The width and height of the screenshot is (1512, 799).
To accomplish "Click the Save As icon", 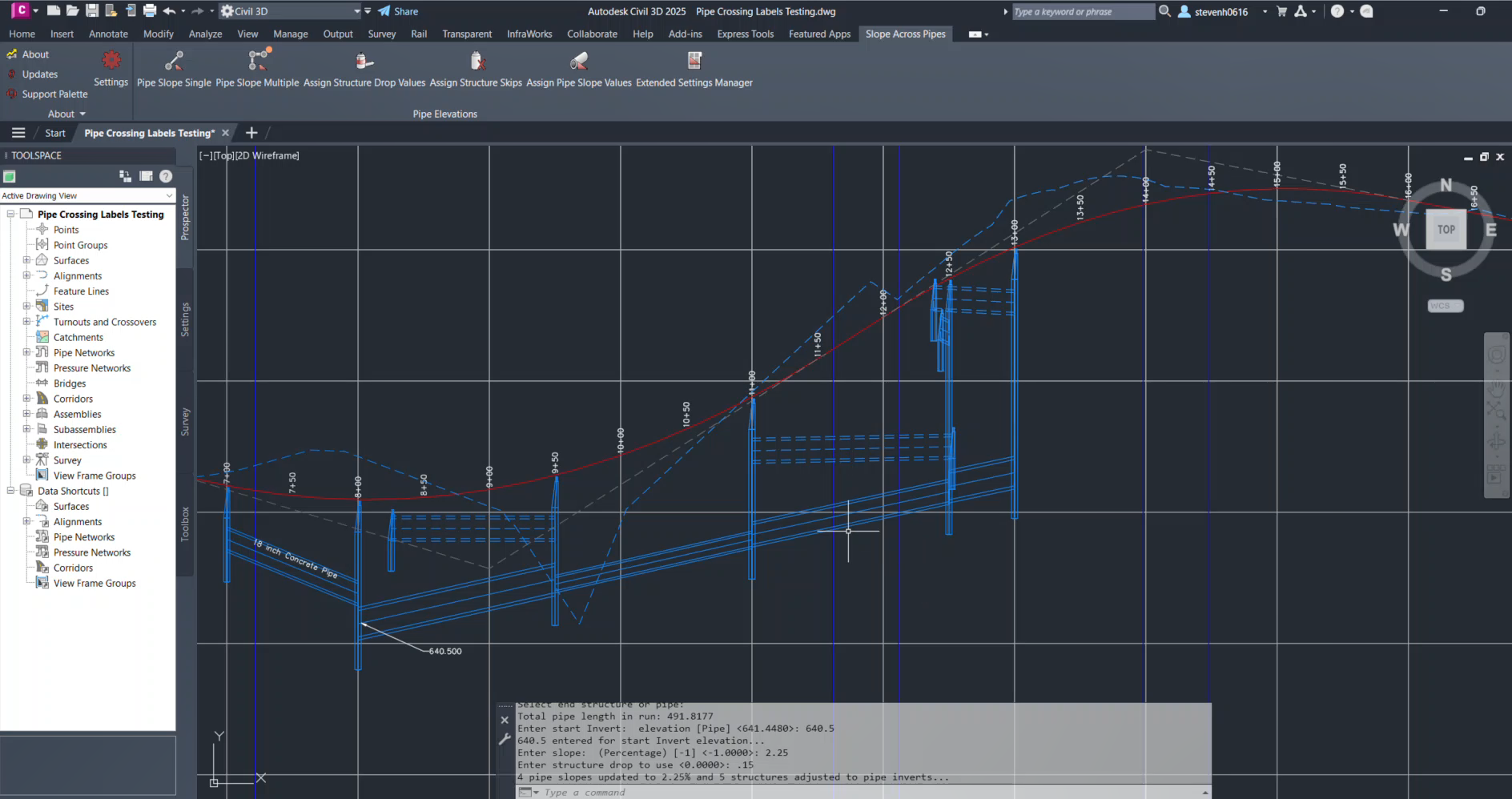I will 111,11.
